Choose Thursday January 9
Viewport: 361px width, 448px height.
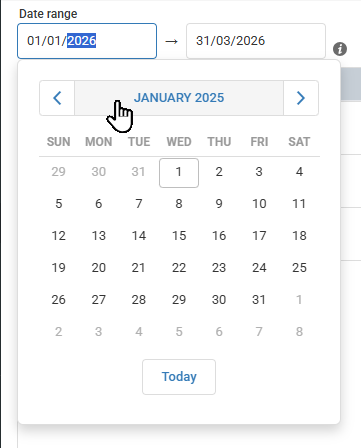[219, 204]
